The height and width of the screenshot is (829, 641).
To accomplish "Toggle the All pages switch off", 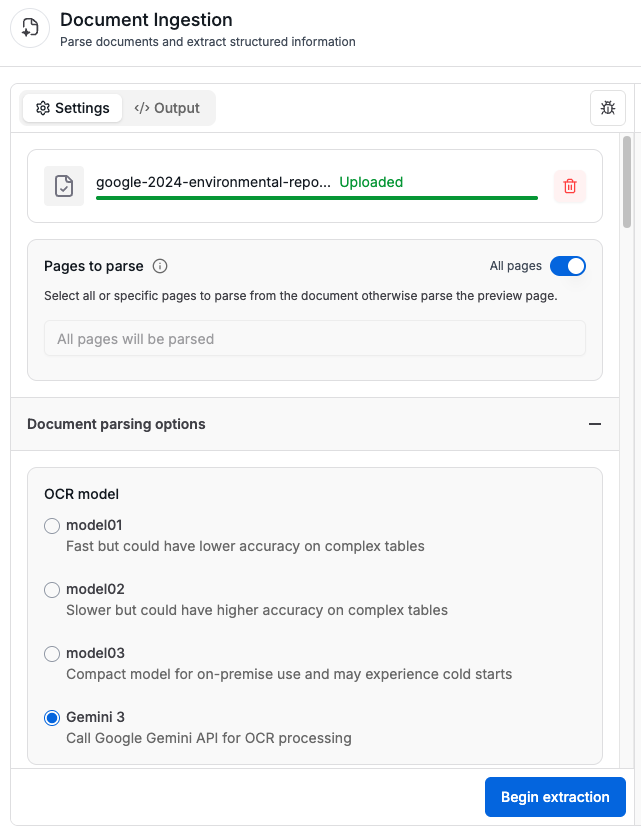I will pyautogui.click(x=568, y=266).
